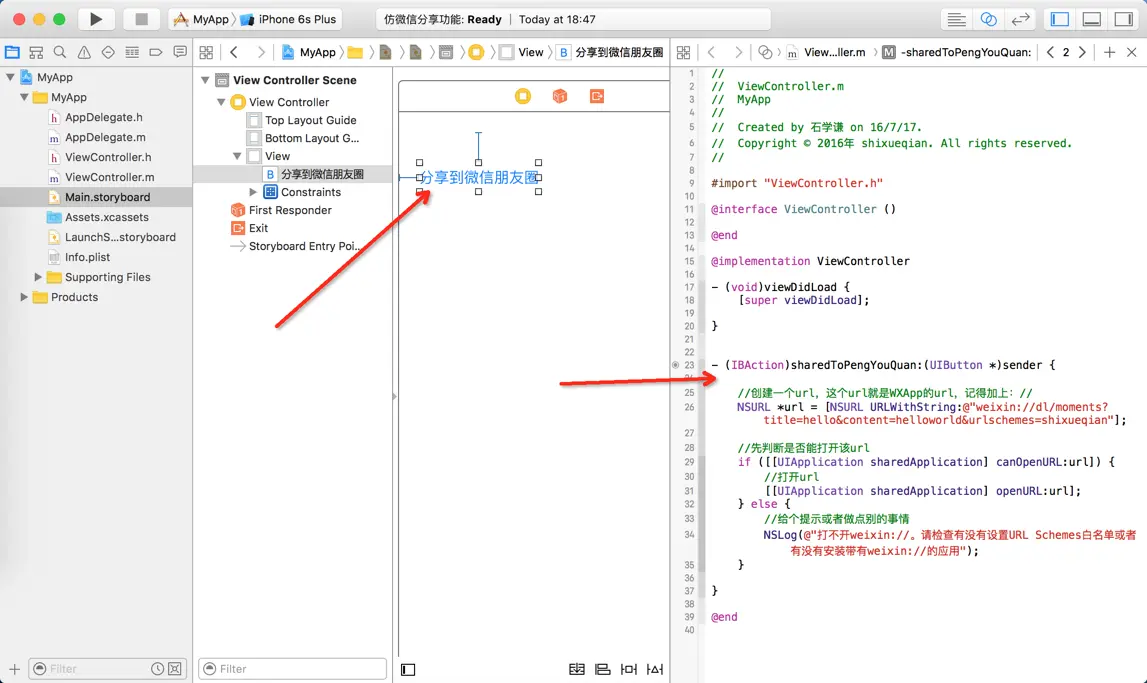Collapse the MyApp project root
The height and width of the screenshot is (683, 1147).
pos(10,77)
